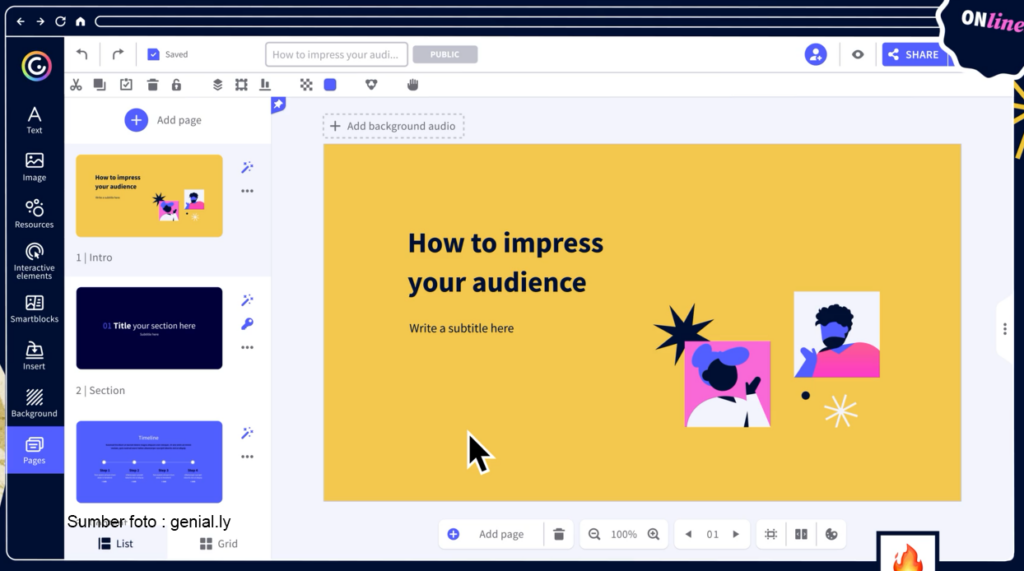Open the collaborators avatar icon
Screen dimensions: 1024x571
pyautogui.click(x=816, y=54)
